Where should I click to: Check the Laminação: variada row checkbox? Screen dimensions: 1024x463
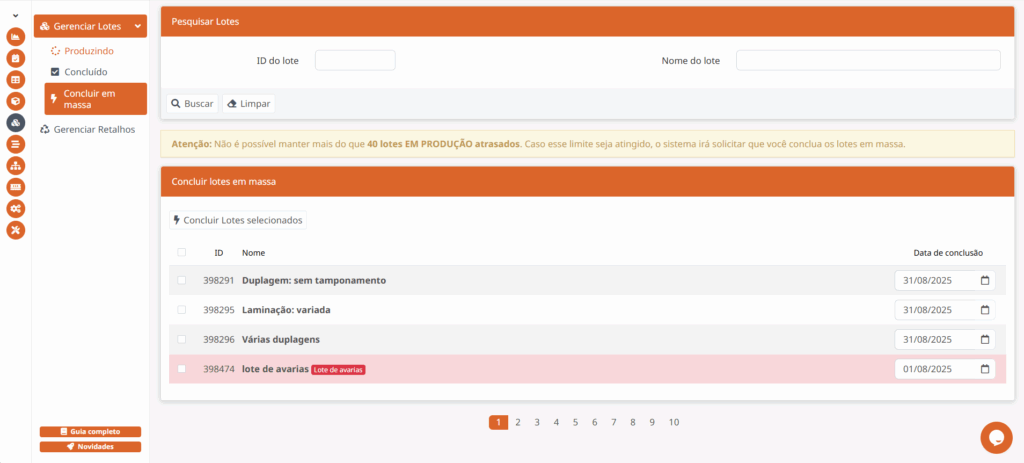click(181, 310)
